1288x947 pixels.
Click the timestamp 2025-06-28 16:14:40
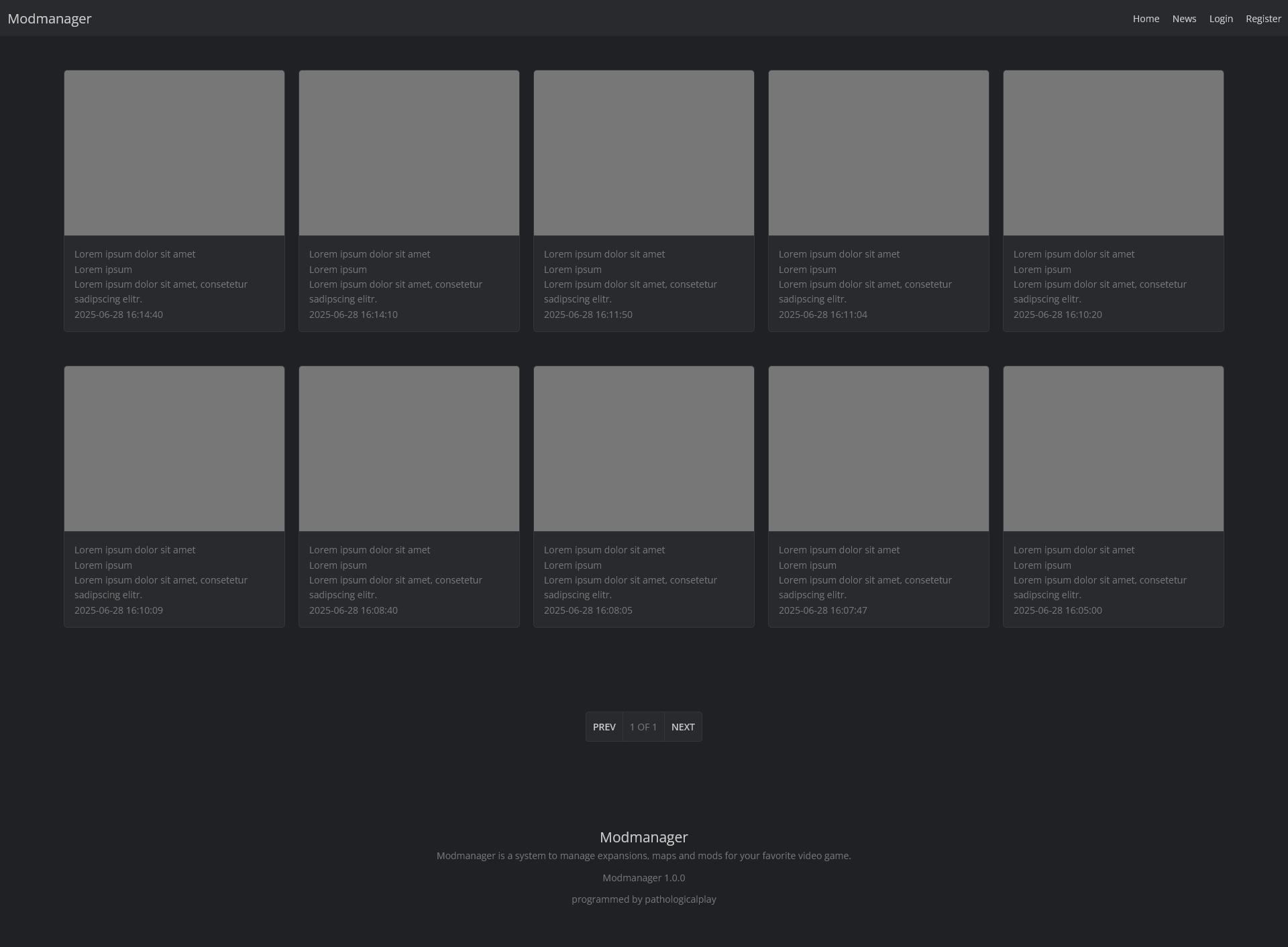(119, 315)
